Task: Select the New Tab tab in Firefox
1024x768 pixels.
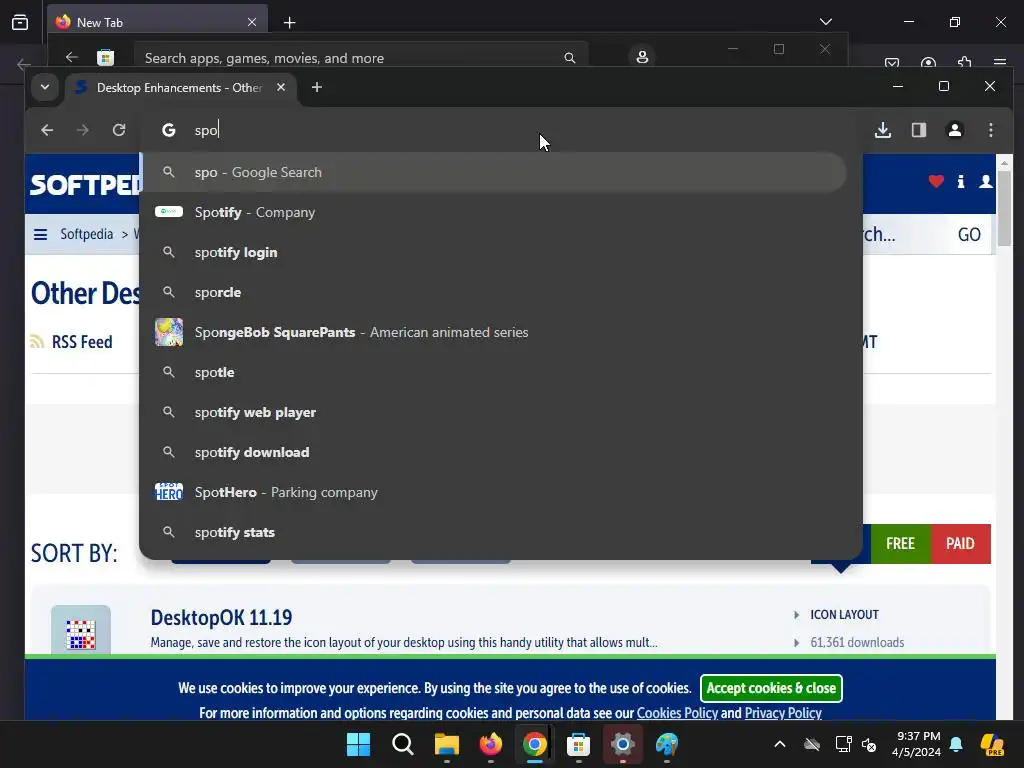Action: click(x=157, y=22)
